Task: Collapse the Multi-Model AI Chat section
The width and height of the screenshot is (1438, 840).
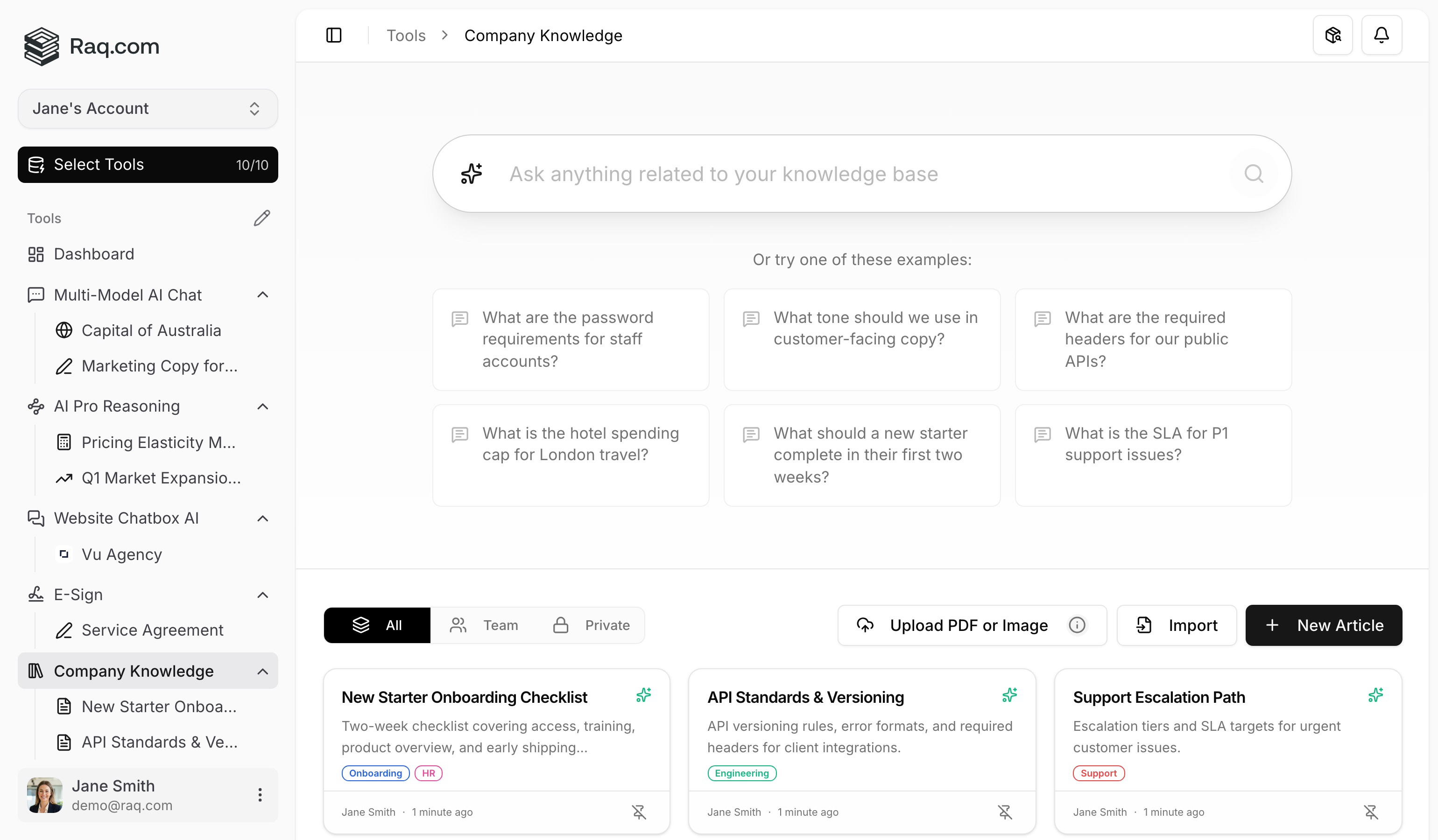Action: (x=262, y=294)
